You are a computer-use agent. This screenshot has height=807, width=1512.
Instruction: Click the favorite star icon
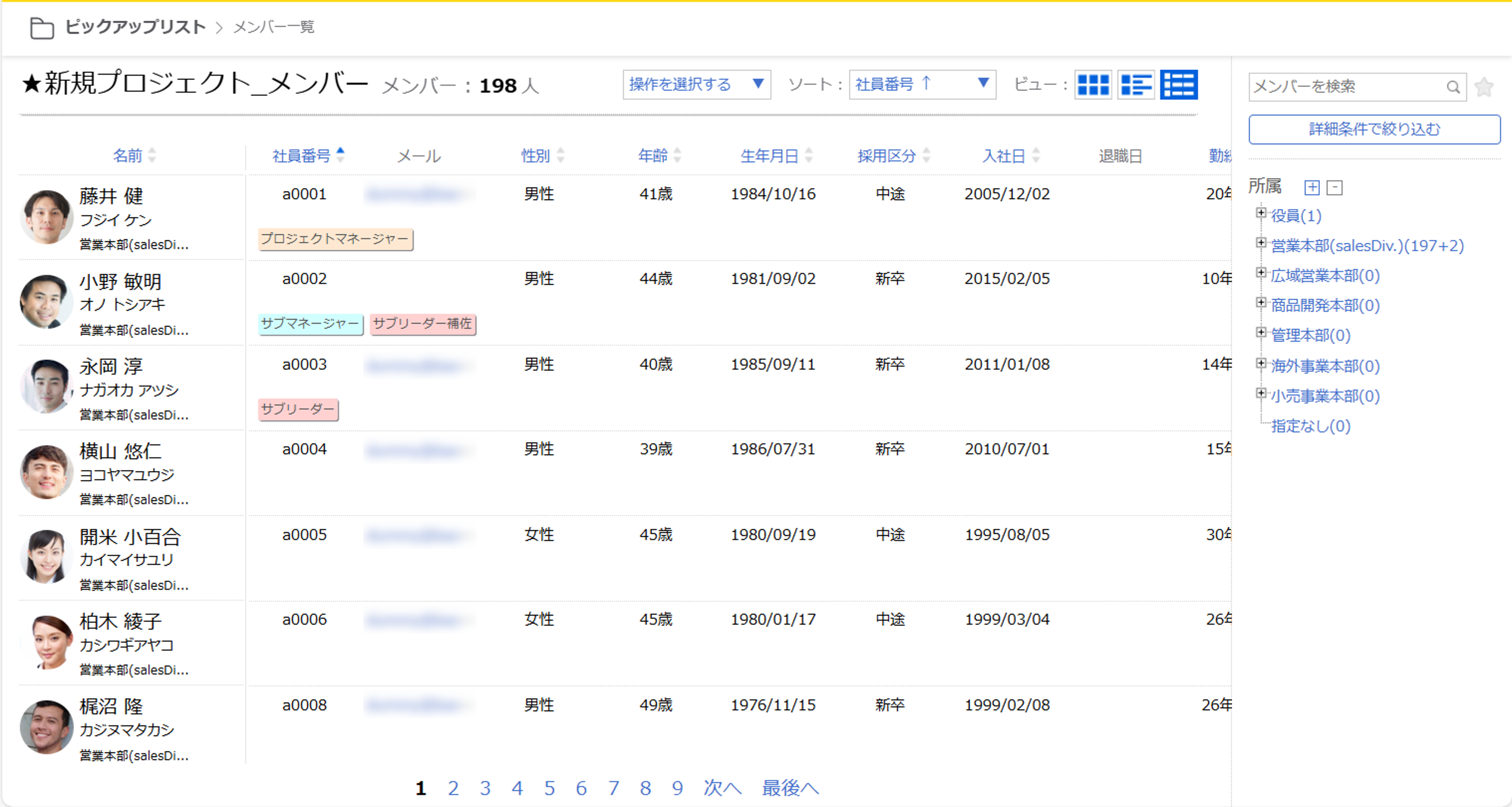(x=1484, y=87)
